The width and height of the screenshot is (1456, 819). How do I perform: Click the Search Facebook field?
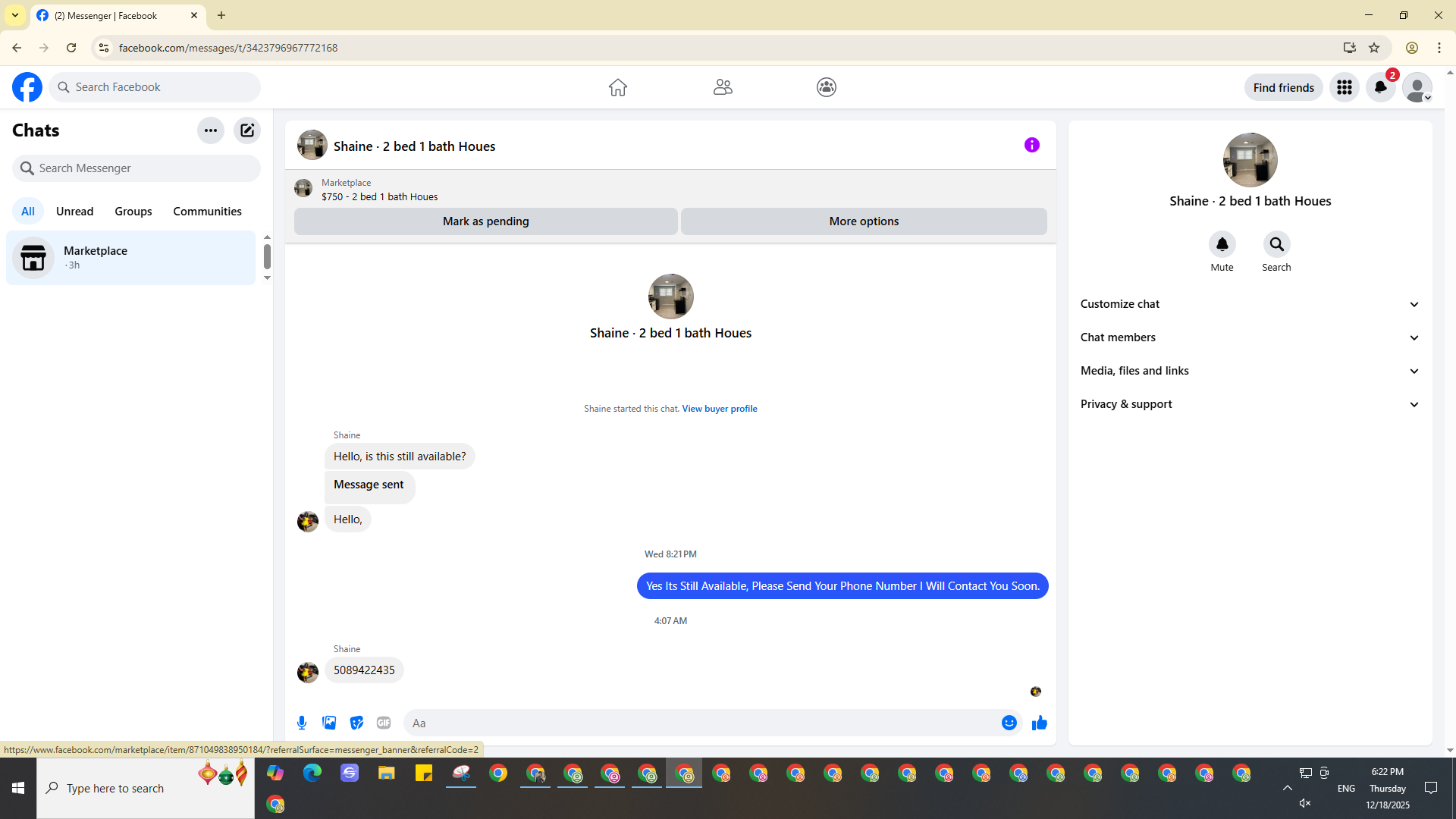point(155,87)
